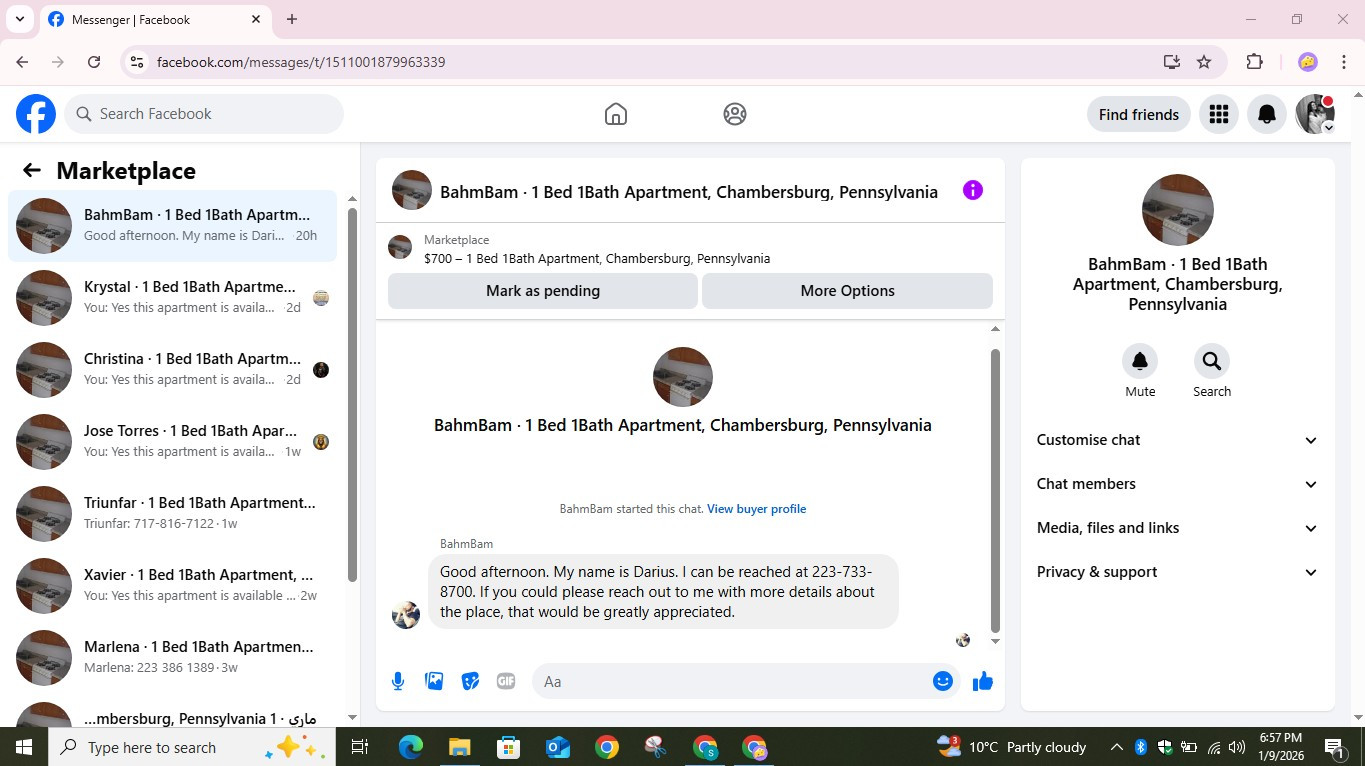
Task: Open a new browser tab
Action: (x=292, y=19)
